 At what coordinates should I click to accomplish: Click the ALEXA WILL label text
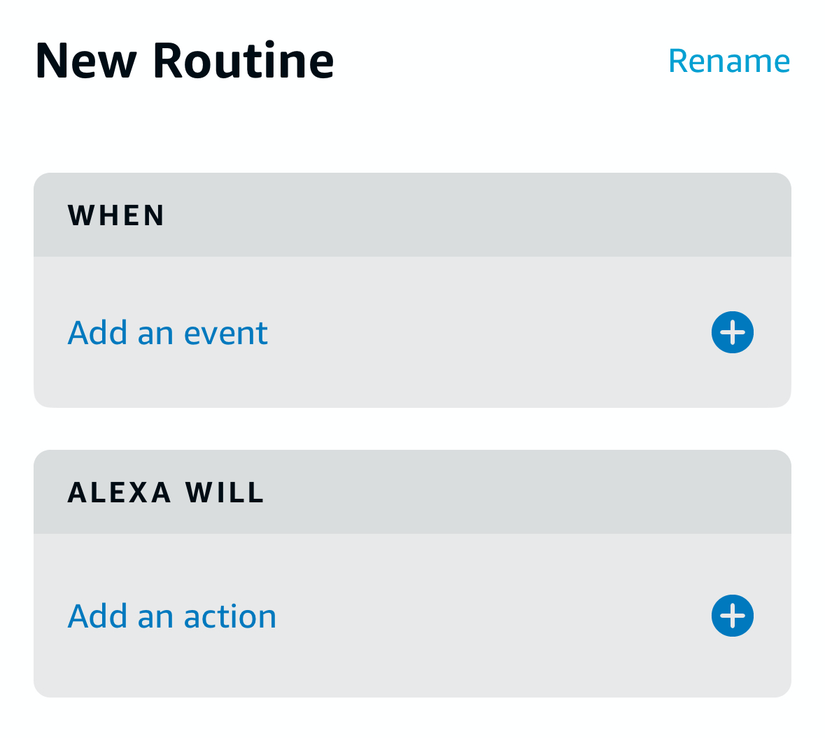(x=165, y=493)
